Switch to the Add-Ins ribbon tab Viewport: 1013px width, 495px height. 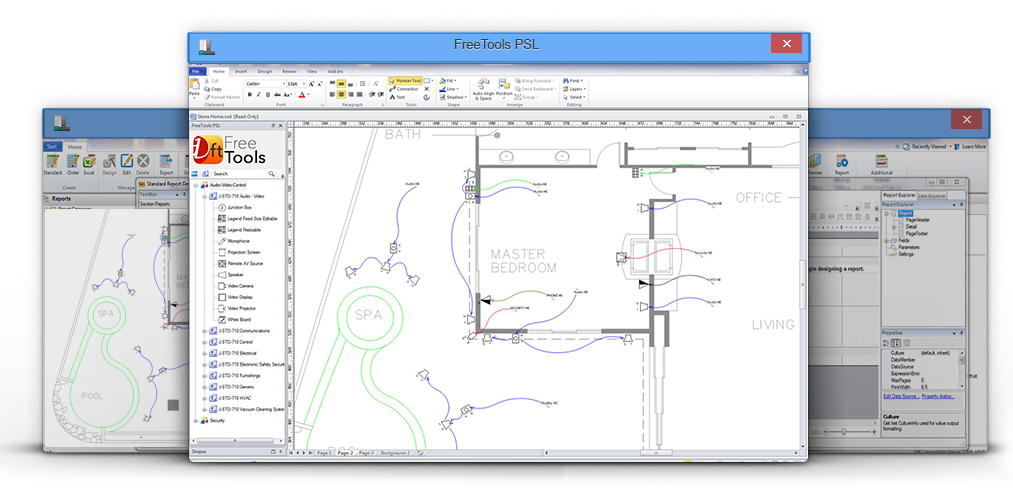(335, 71)
